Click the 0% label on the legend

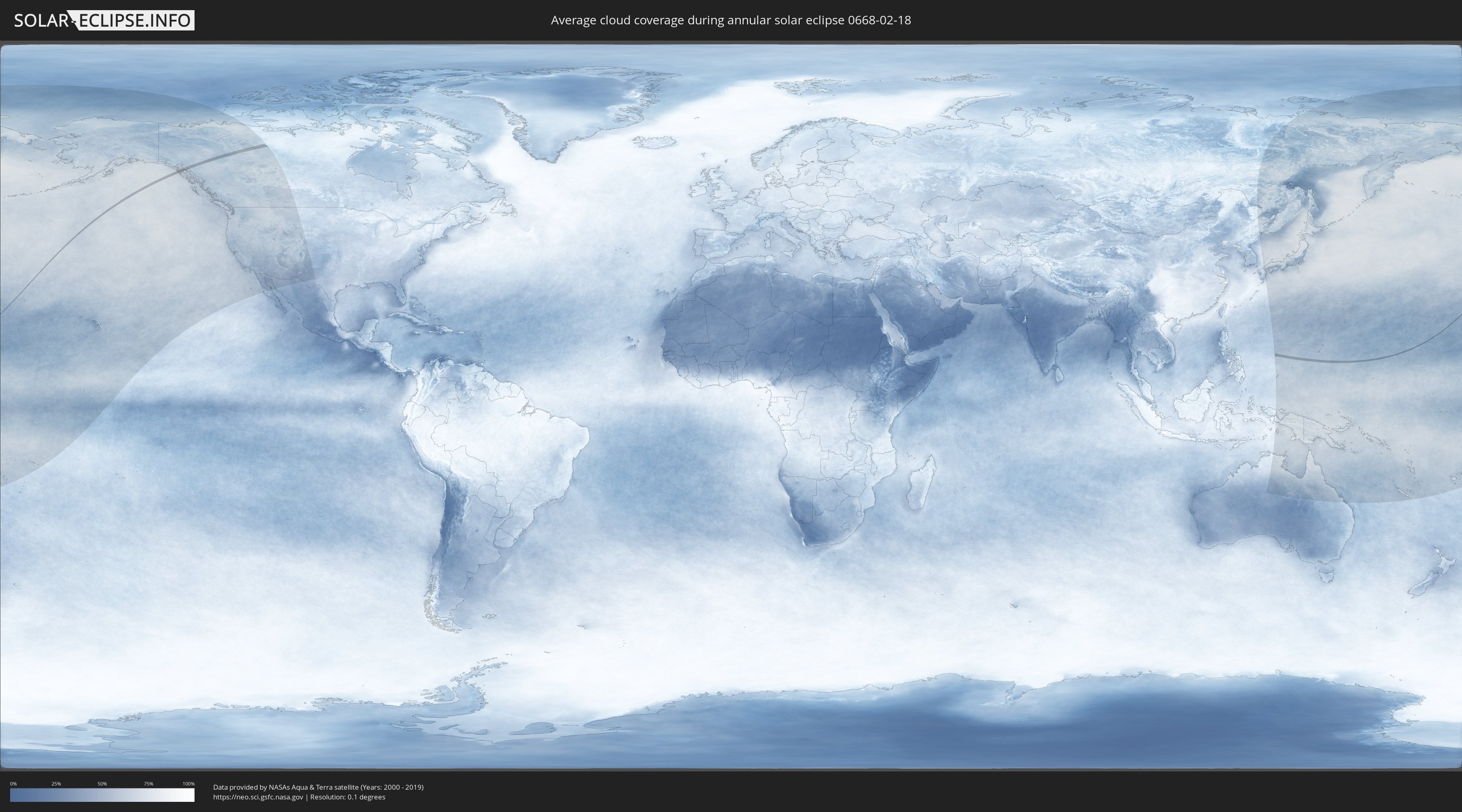[x=14, y=784]
